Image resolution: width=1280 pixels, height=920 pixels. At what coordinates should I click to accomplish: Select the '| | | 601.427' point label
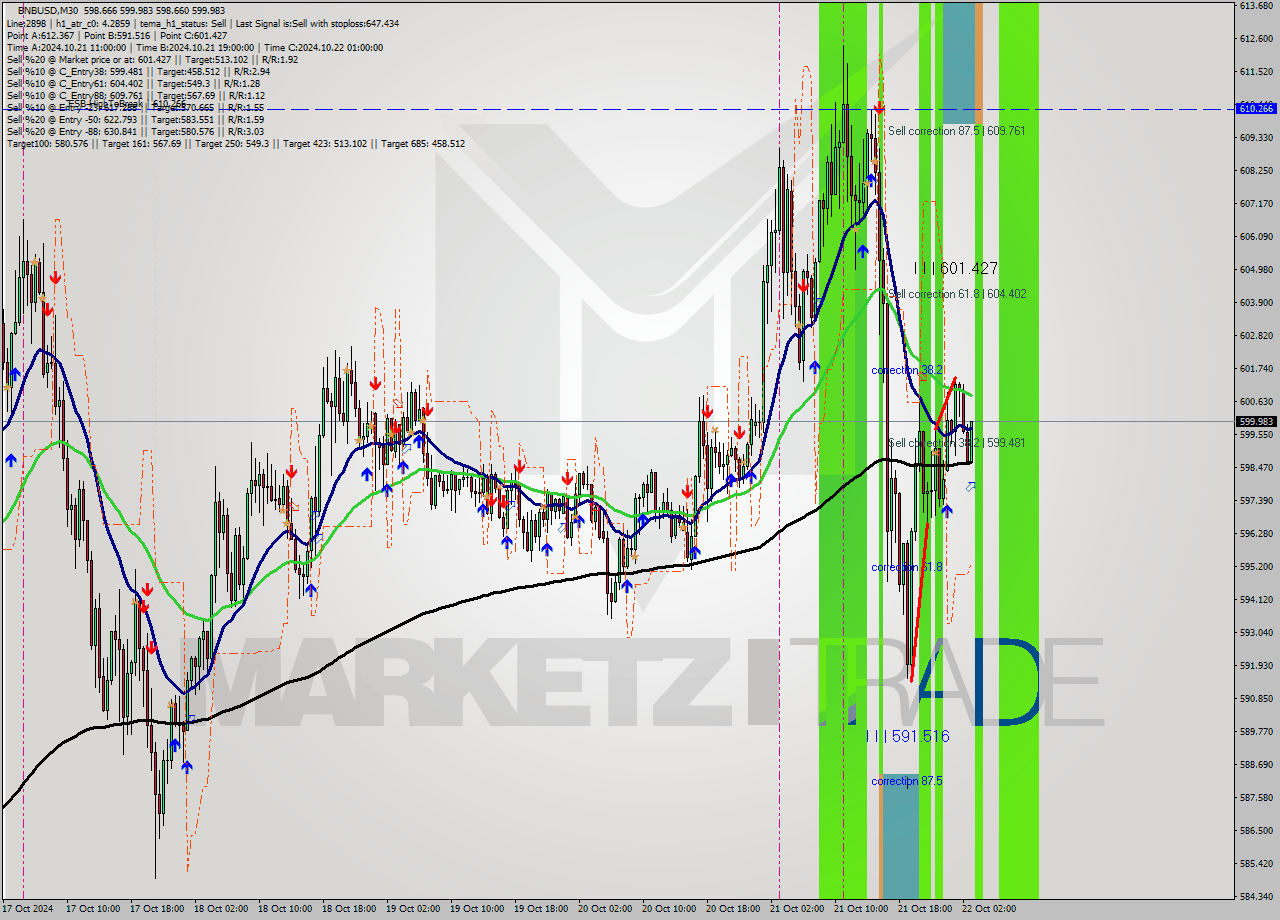(x=956, y=268)
